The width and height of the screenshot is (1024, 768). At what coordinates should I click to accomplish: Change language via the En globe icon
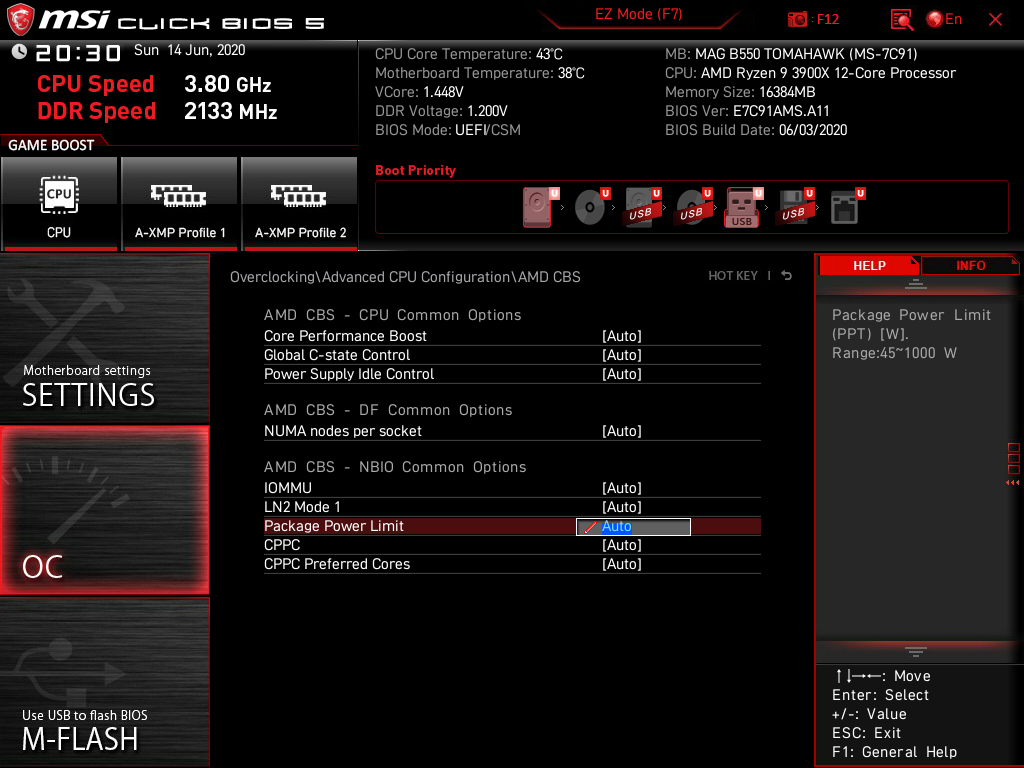944,20
